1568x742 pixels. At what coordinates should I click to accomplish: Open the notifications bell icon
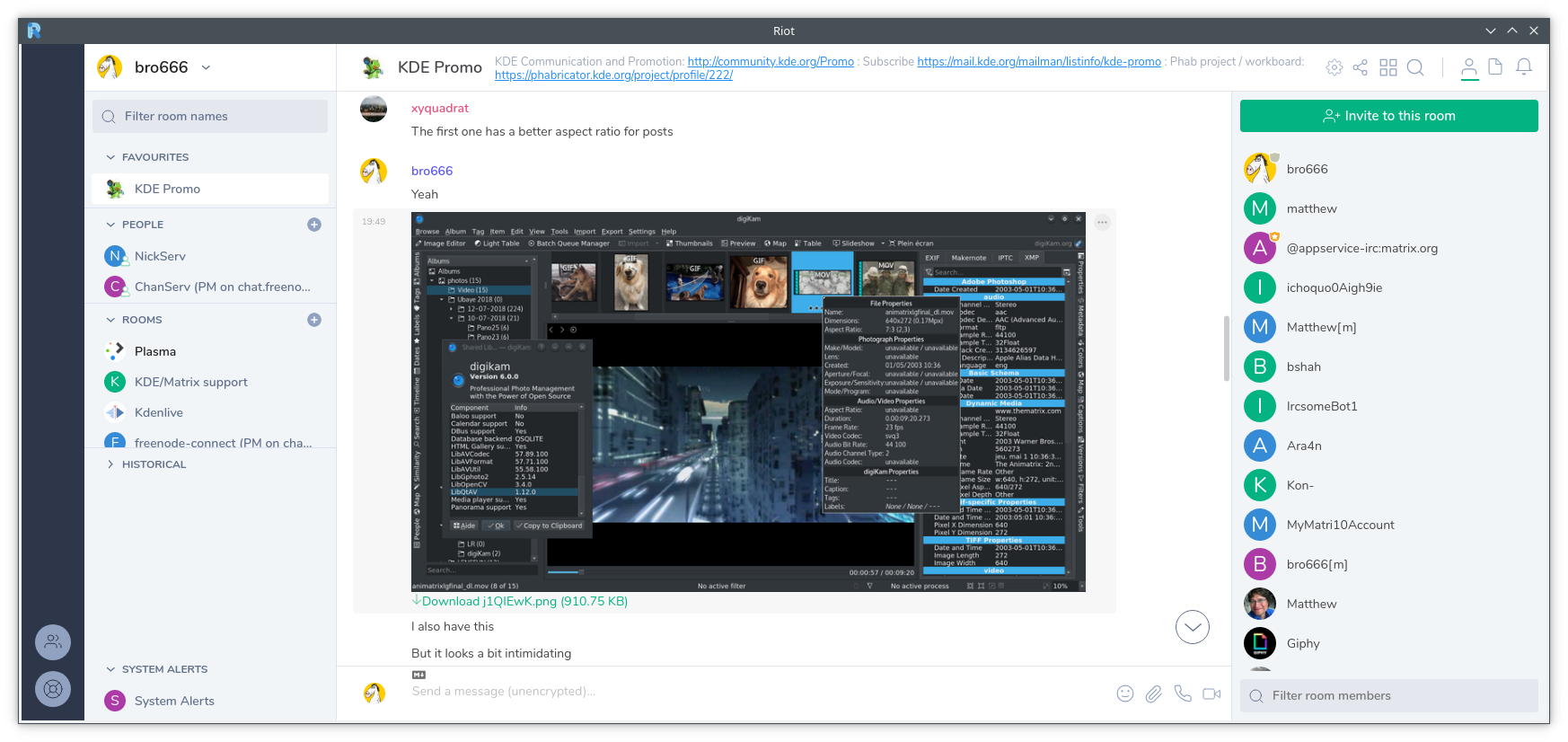1524,67
